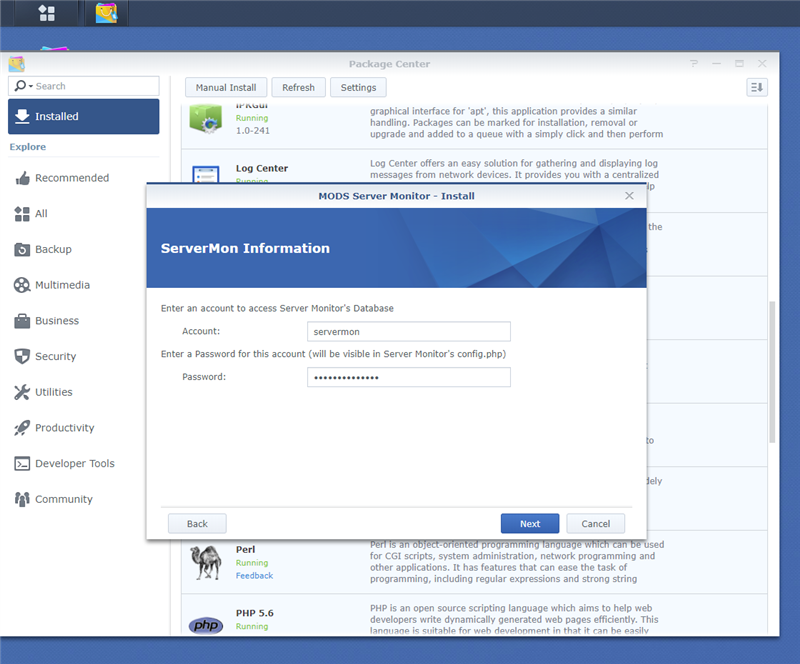Click the Log Center package name
The width and height of the screenshot is (800, 664).
(x=262, y=168)
